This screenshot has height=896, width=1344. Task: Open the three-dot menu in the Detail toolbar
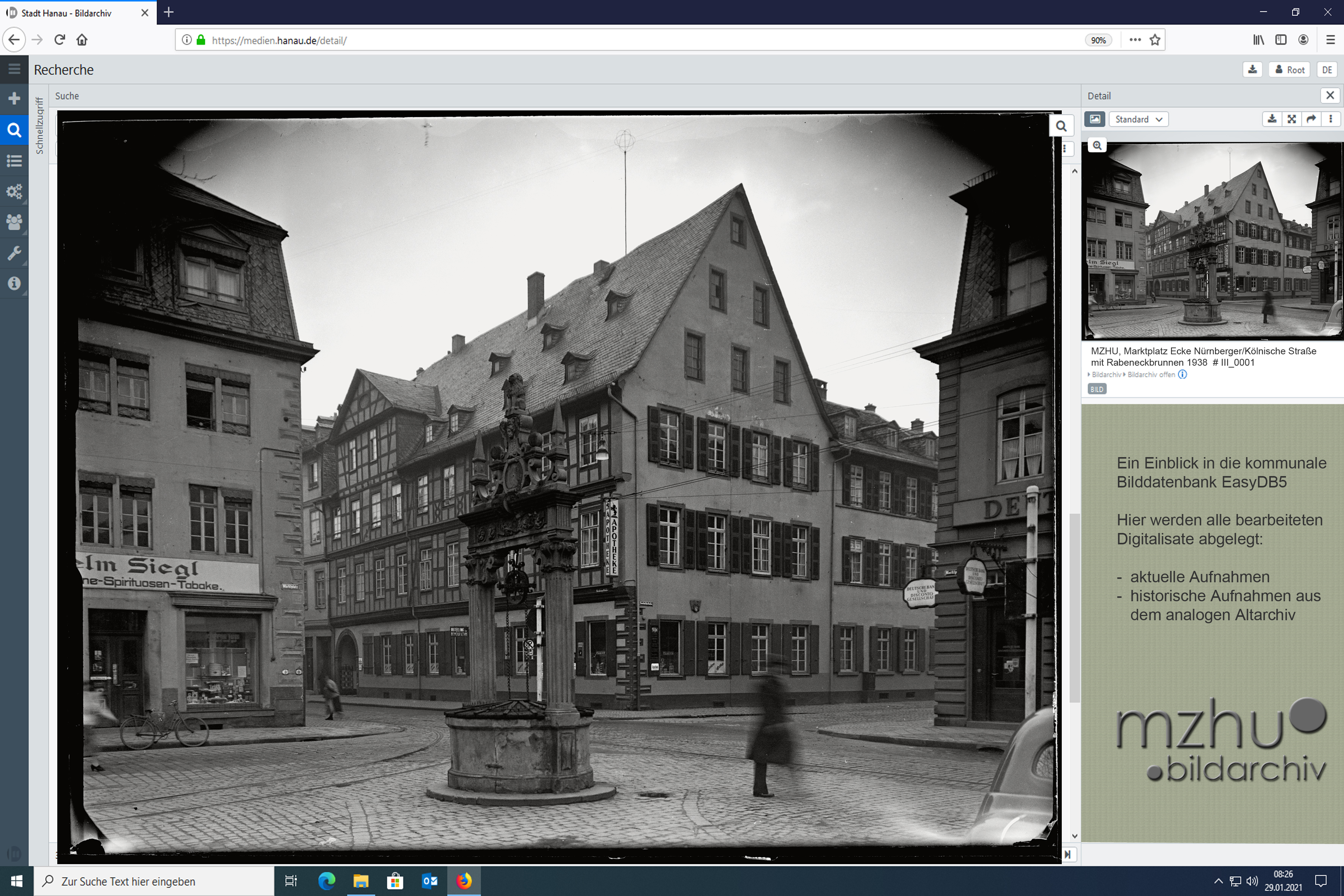tap(1331, 119)
